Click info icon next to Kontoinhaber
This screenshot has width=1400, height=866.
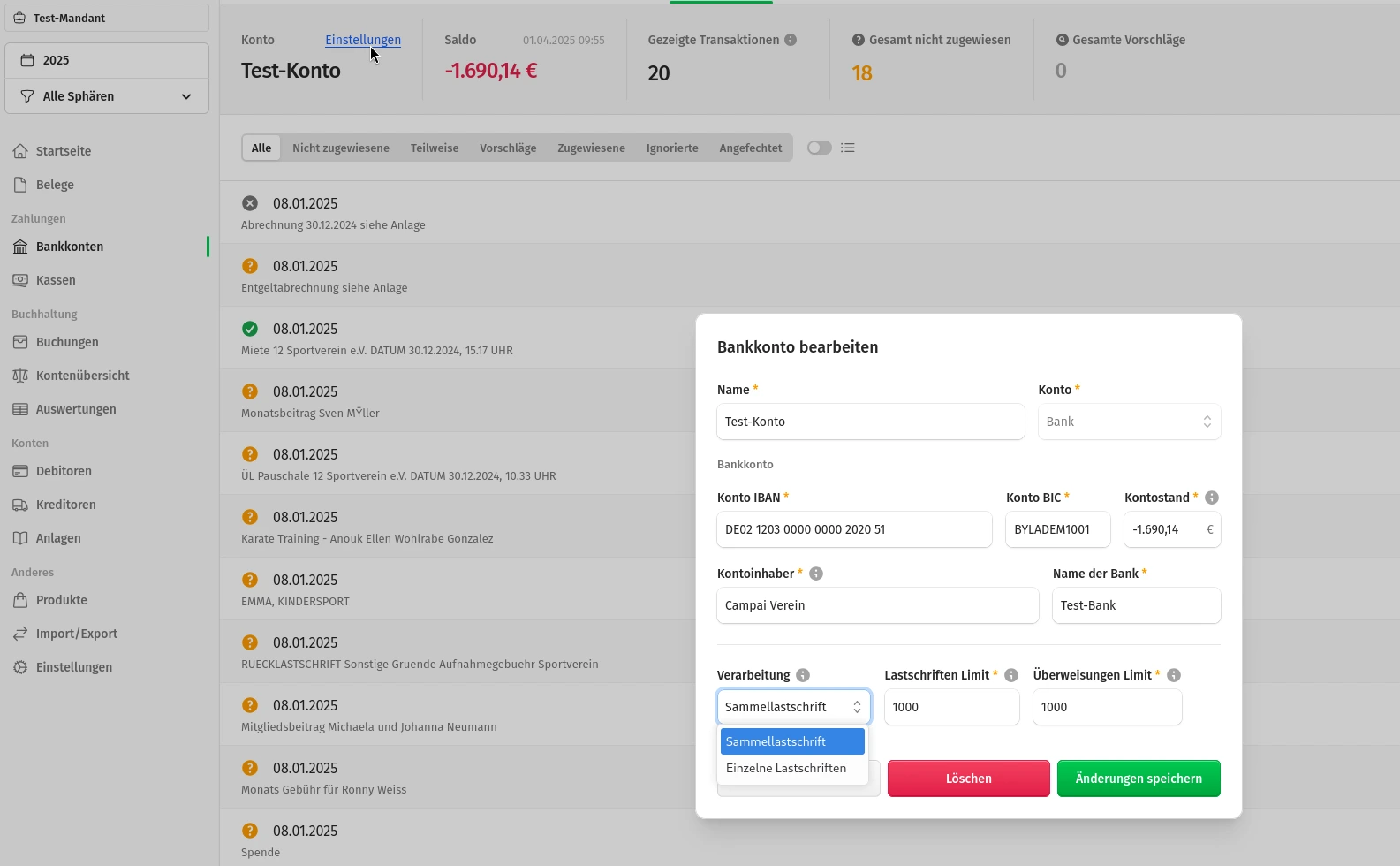[x=816, y=574]
